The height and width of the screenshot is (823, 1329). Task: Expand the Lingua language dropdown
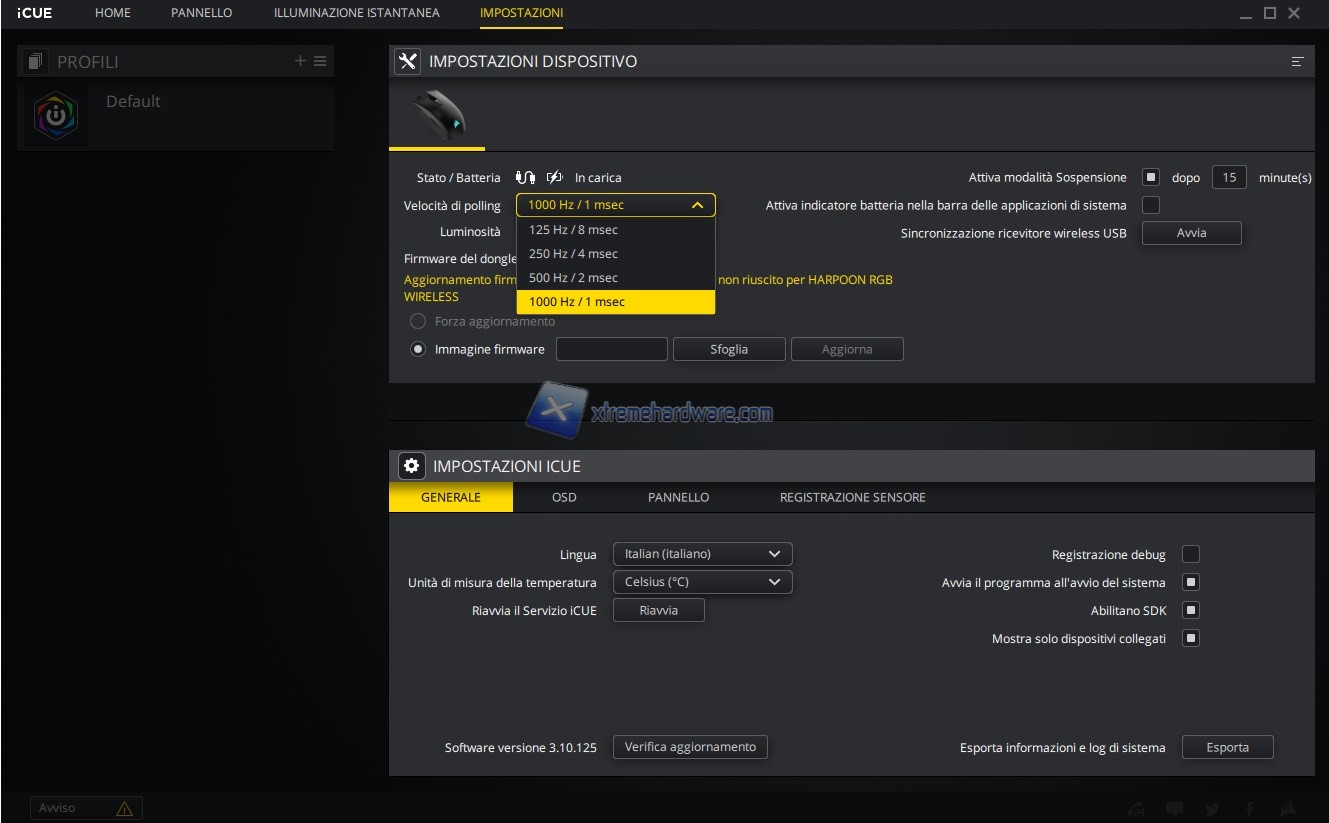pos(702,554)
